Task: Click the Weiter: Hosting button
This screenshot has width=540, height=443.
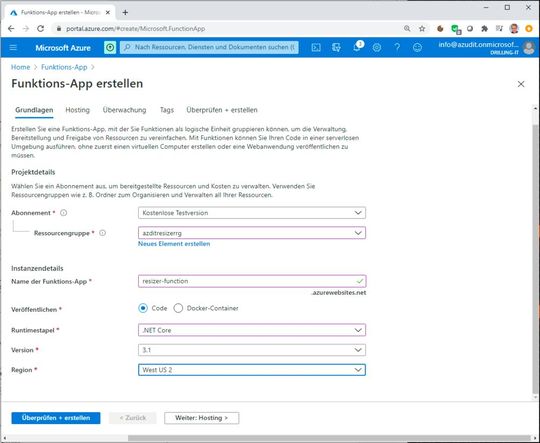Action: tap(201, 418)
